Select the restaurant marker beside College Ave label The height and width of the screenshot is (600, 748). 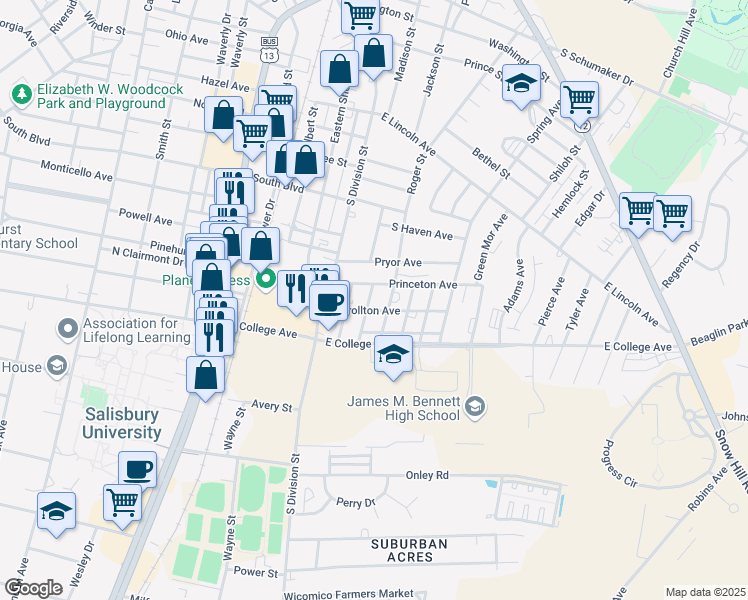[215, 337]
